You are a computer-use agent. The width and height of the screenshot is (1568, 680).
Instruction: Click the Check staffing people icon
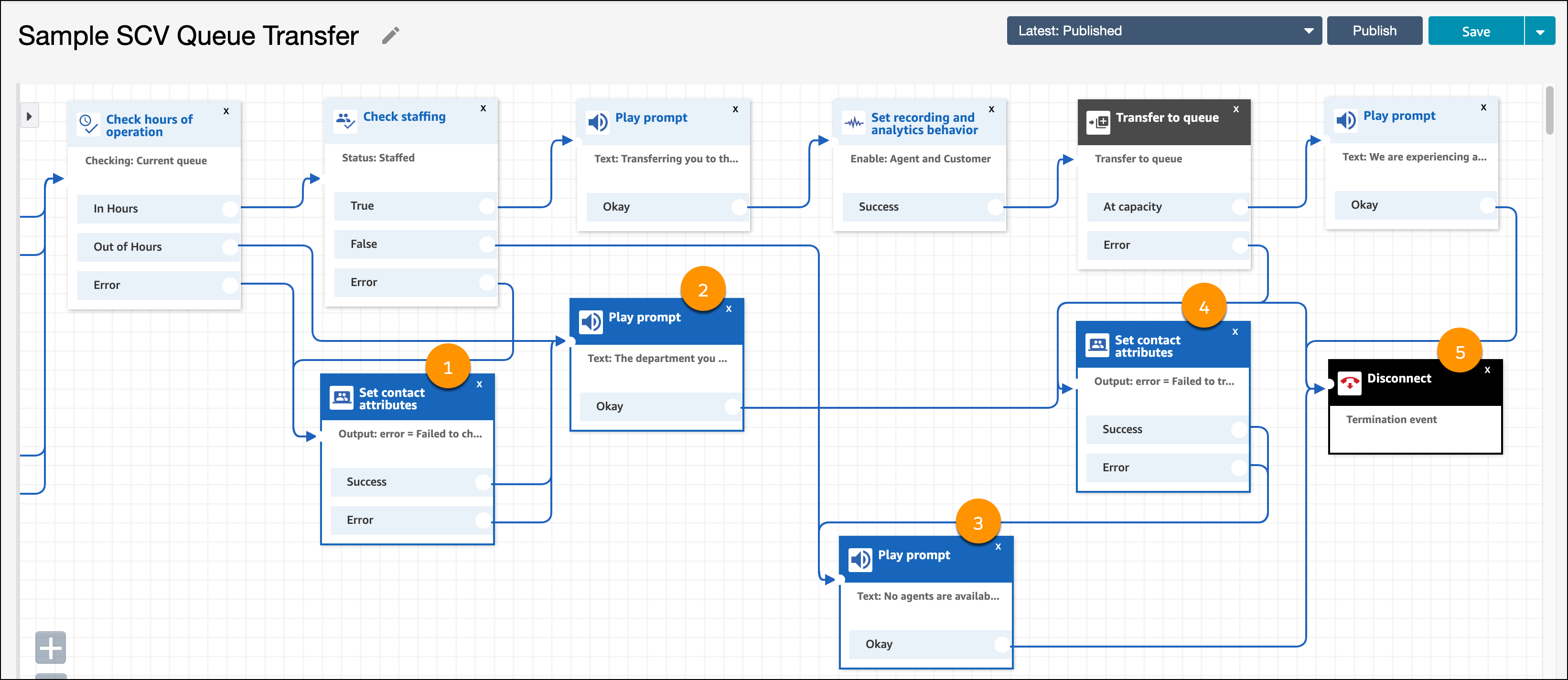click(345, 120)
